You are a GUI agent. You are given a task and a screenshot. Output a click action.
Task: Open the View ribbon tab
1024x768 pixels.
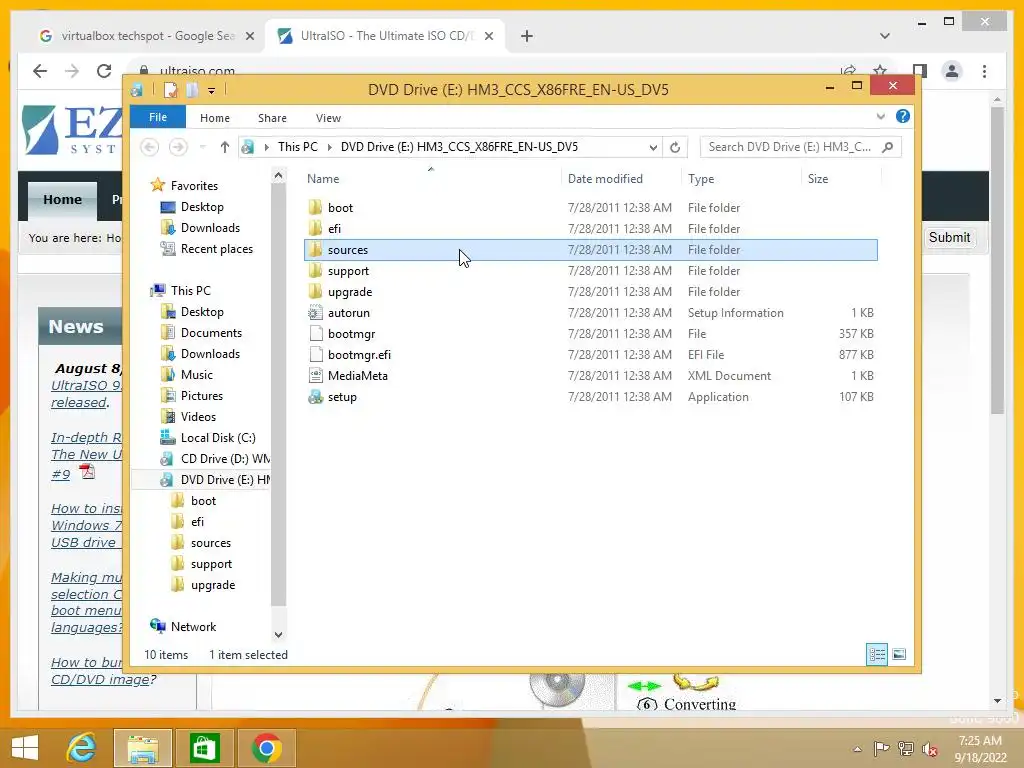(x=328, y=118)
